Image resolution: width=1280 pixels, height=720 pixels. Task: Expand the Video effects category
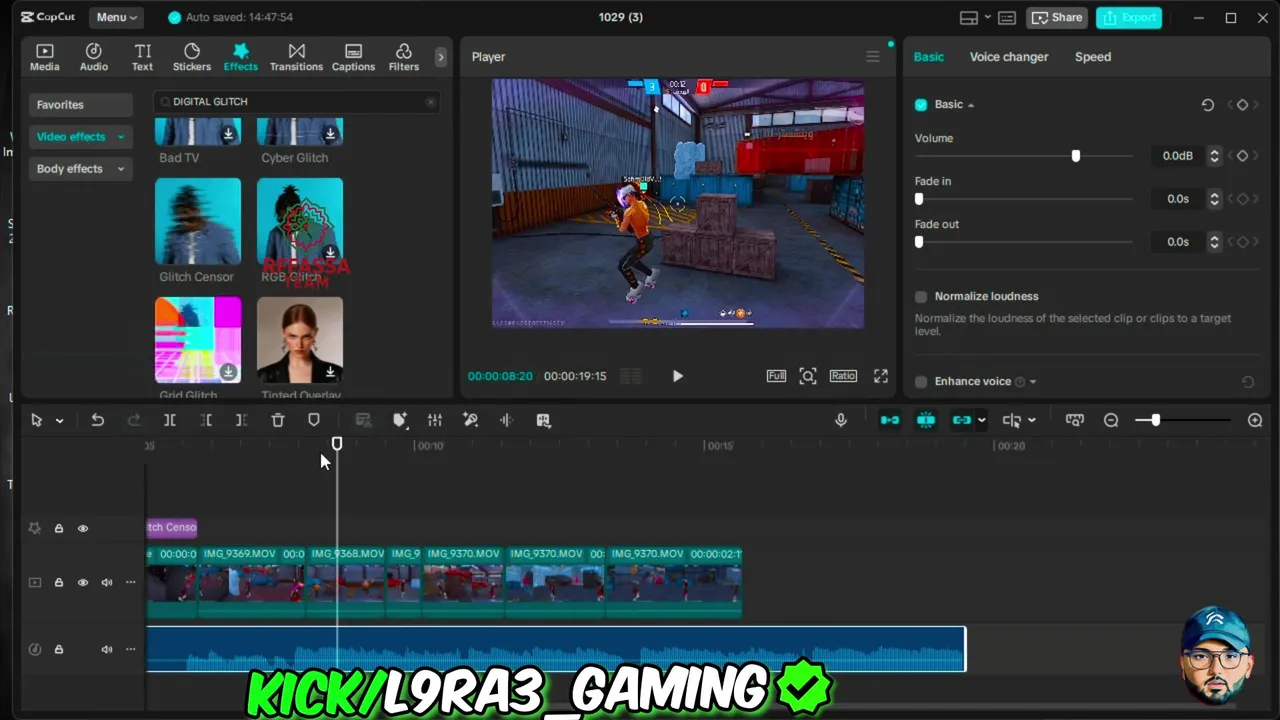coord(80,137)
